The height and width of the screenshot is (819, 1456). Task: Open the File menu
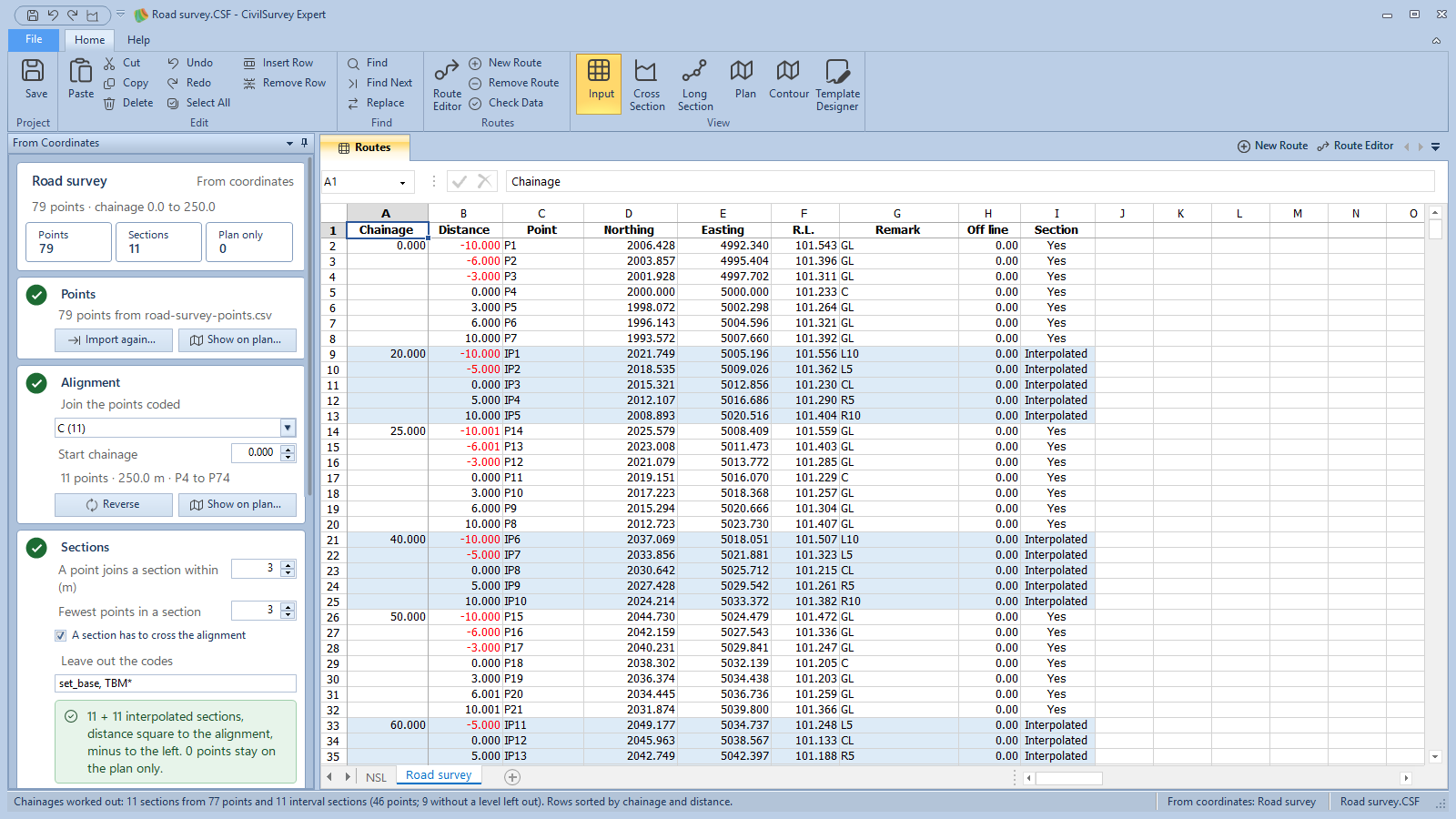(x=34, y=39)
